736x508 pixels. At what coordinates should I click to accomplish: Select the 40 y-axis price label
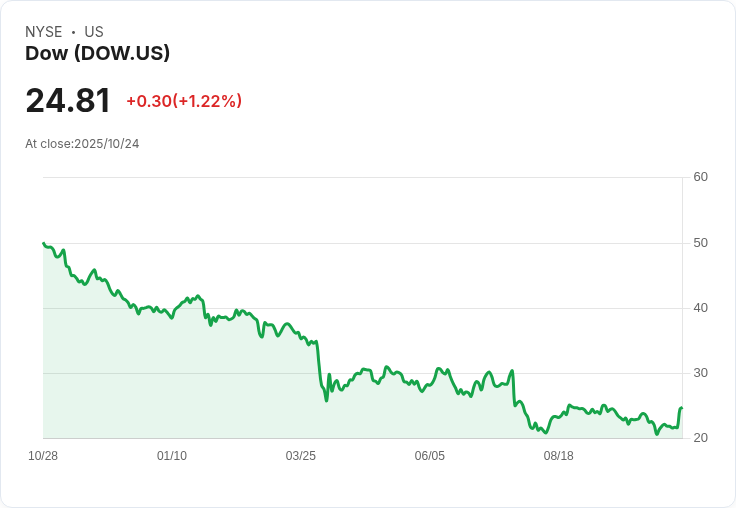[701, 308]
